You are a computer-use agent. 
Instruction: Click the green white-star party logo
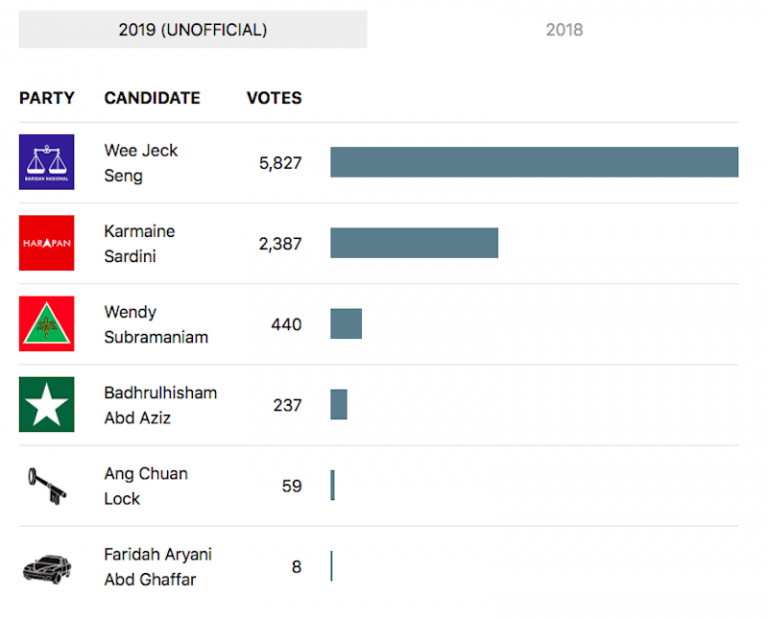[46, 404]
